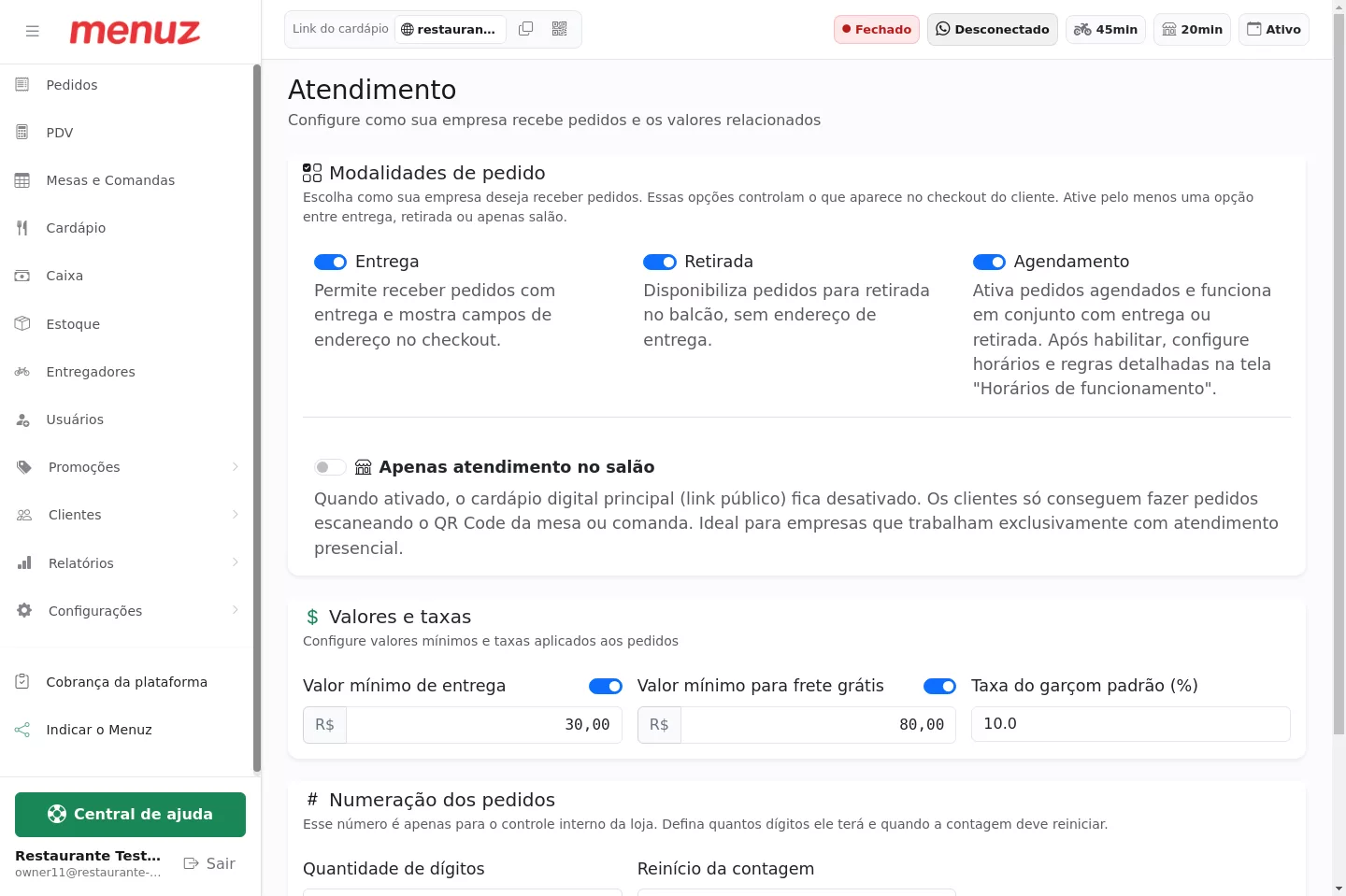Click the page vertical scrollbar thumb
This screenshot has width=1346, height=896.
click(x=1339, y=374)
